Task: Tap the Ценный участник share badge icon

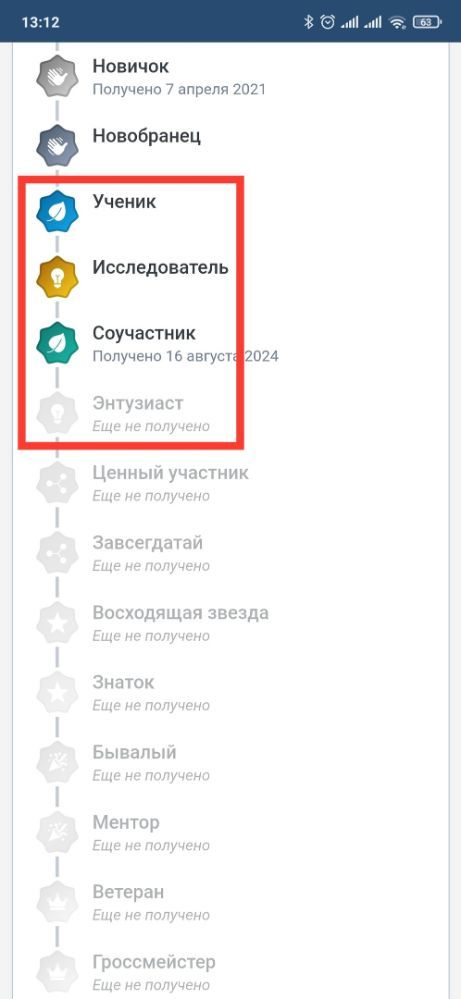Action: click(57, 483)
